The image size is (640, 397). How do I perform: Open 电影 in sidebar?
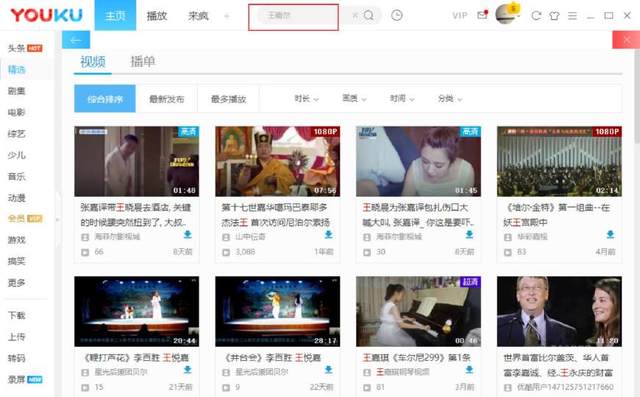tap(17, 112)
